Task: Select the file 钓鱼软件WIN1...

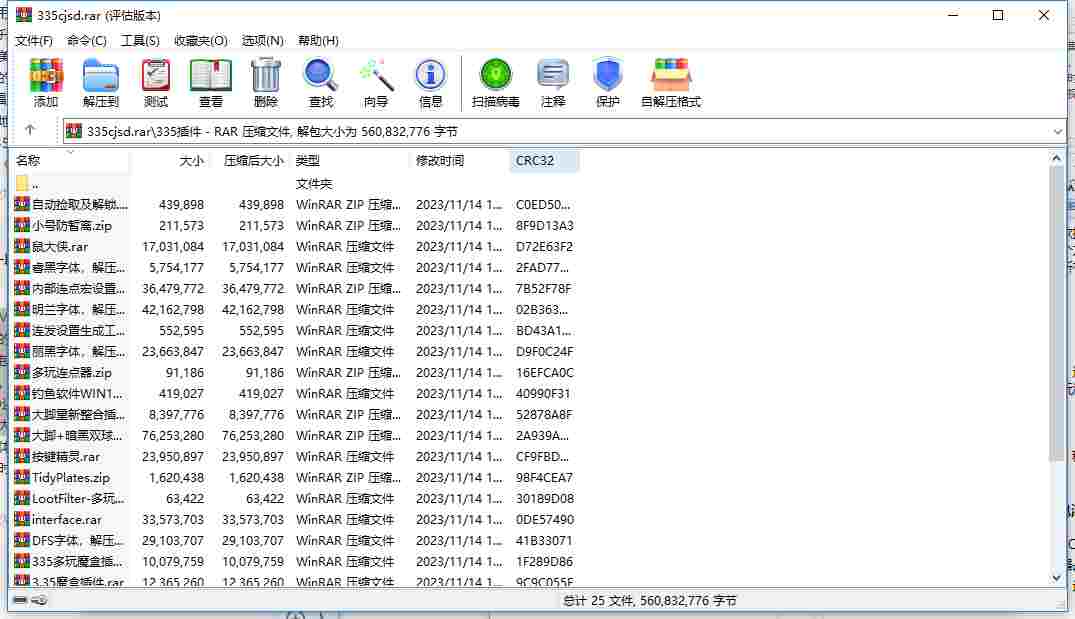Action: click(77, 393)
